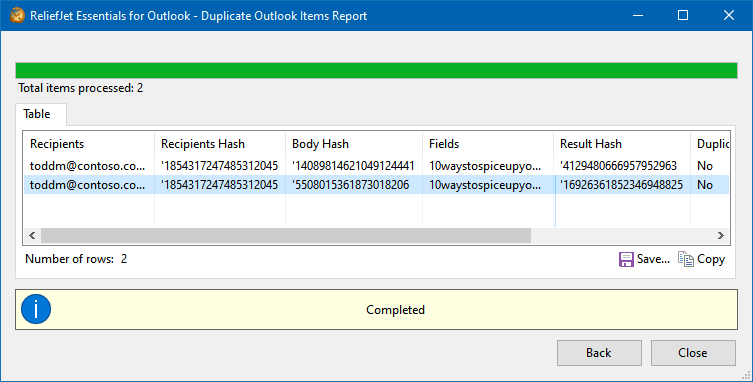Screen dimensions: 753x382
Task: Click 'Total items processed: 2' label
Action: point(81,88)
